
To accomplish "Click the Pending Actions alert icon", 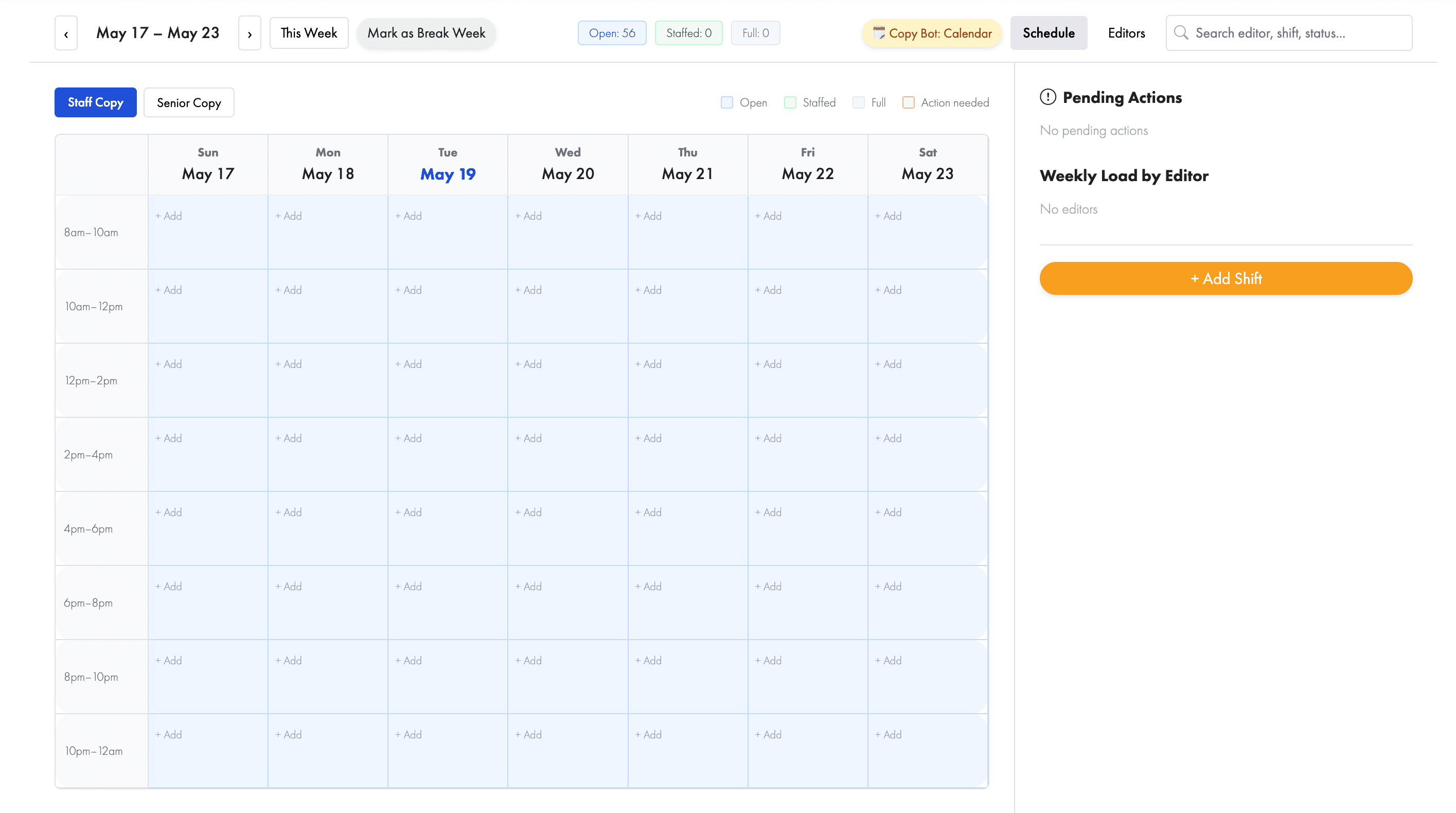I will 1047,97.
